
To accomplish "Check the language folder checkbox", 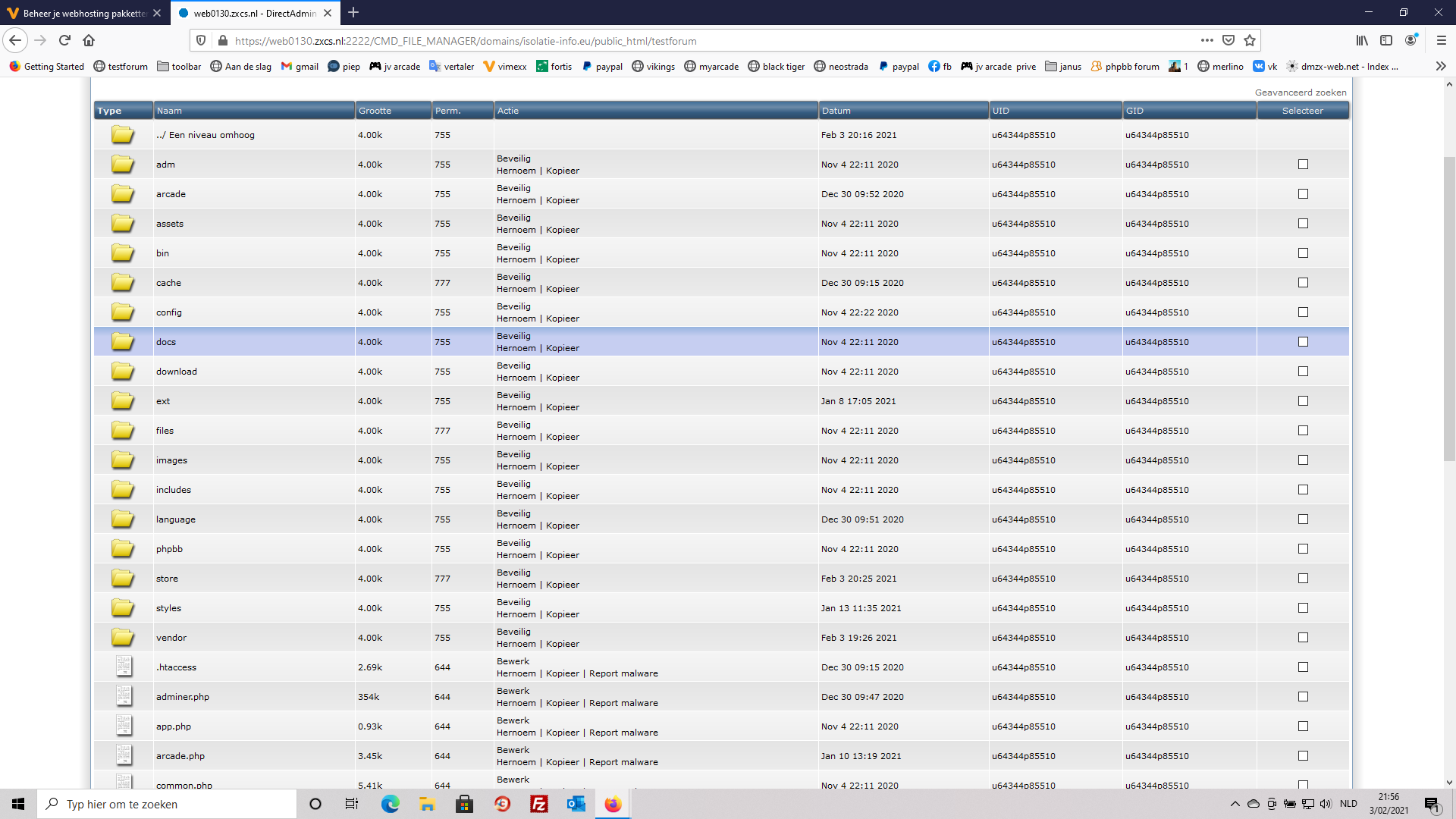I will (1303, 519).
